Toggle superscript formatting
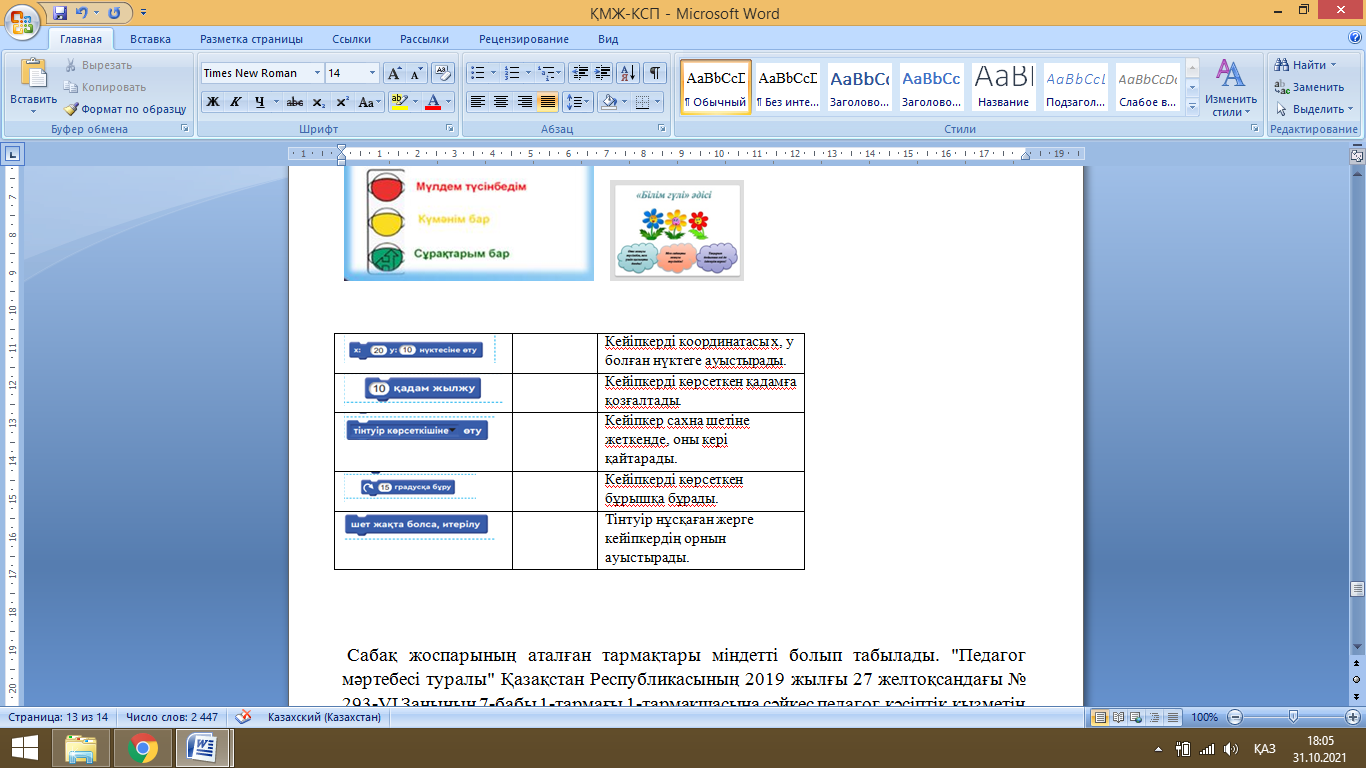 tap(342, 102)
